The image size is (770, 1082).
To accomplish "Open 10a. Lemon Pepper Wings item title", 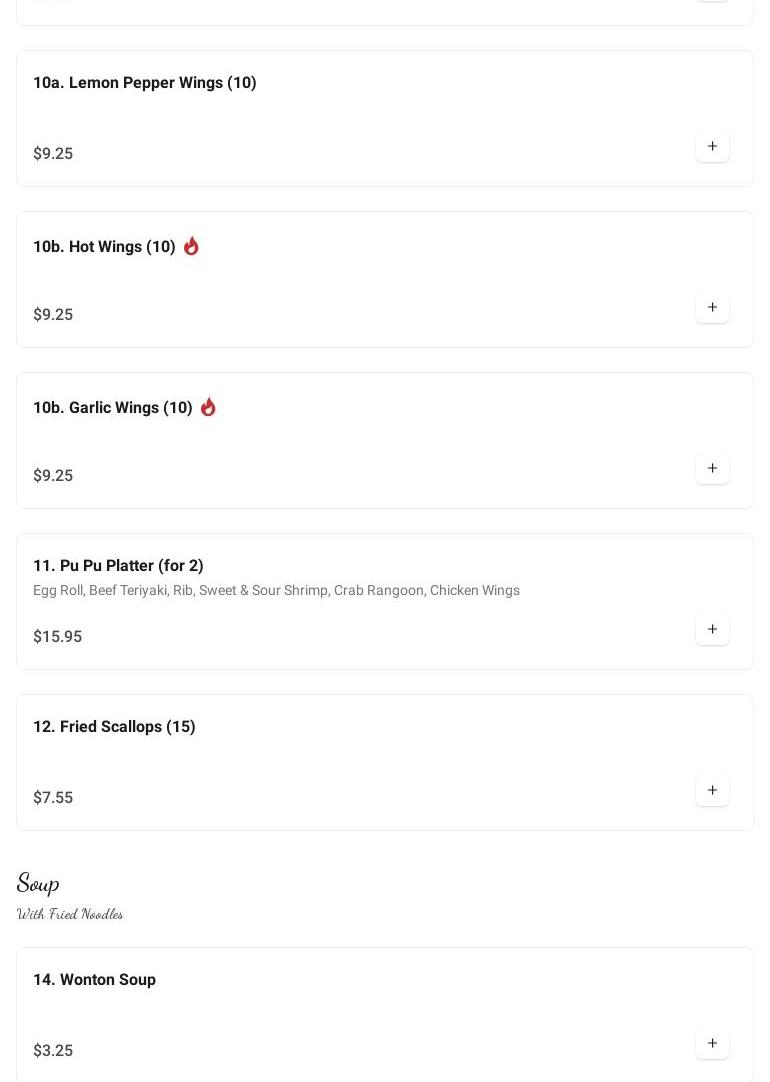I will (x=145, y=83).
